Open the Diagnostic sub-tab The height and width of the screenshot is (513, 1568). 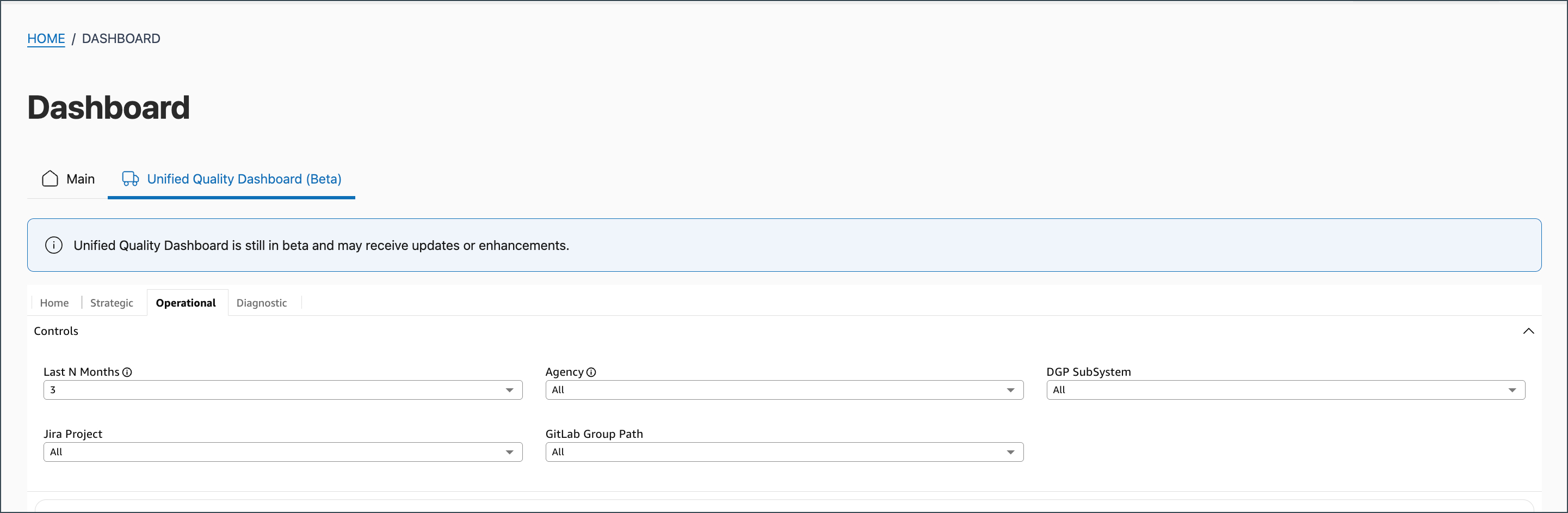coord(261,303)
